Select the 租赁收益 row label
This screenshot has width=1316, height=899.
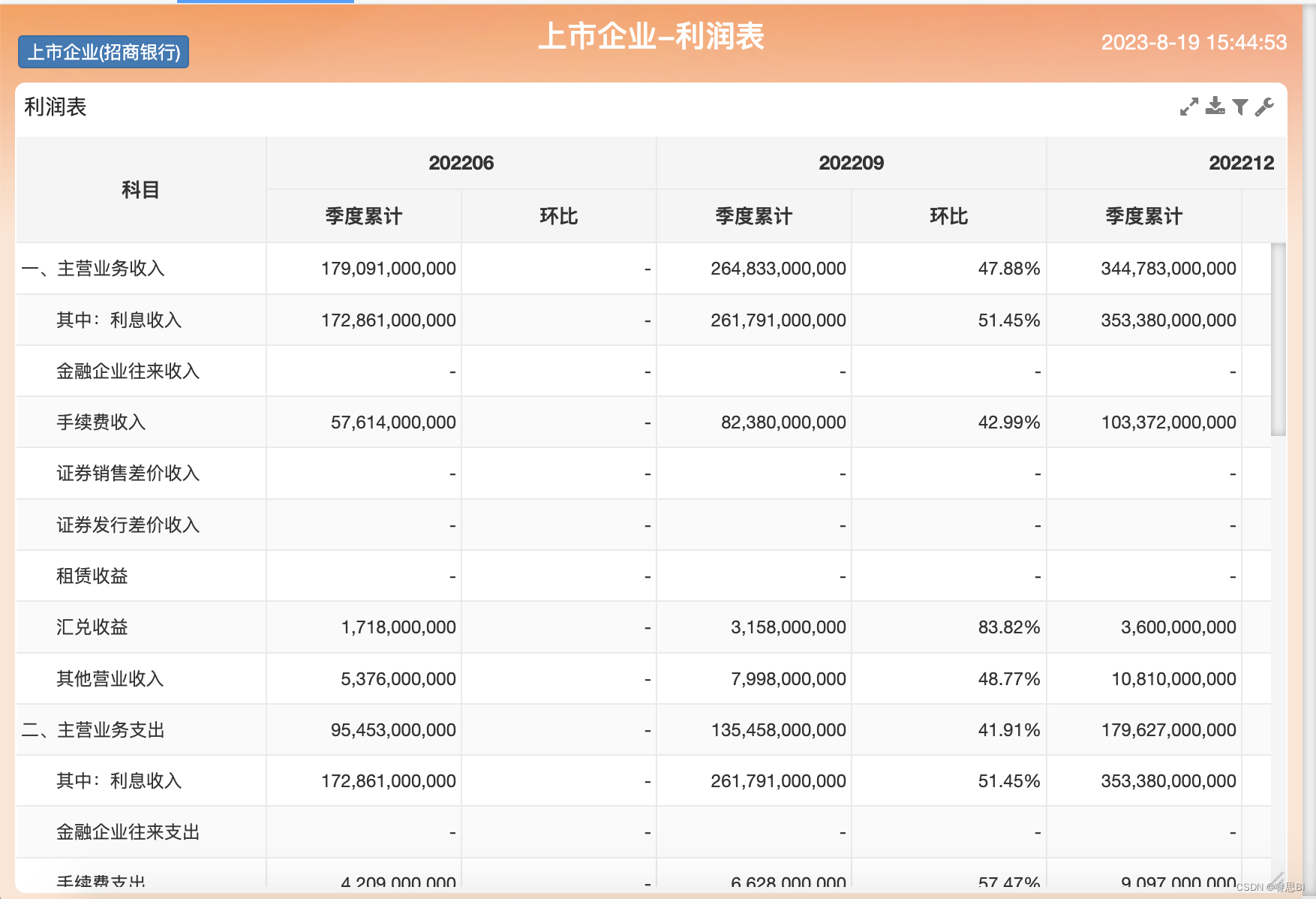tap(92, 576)
